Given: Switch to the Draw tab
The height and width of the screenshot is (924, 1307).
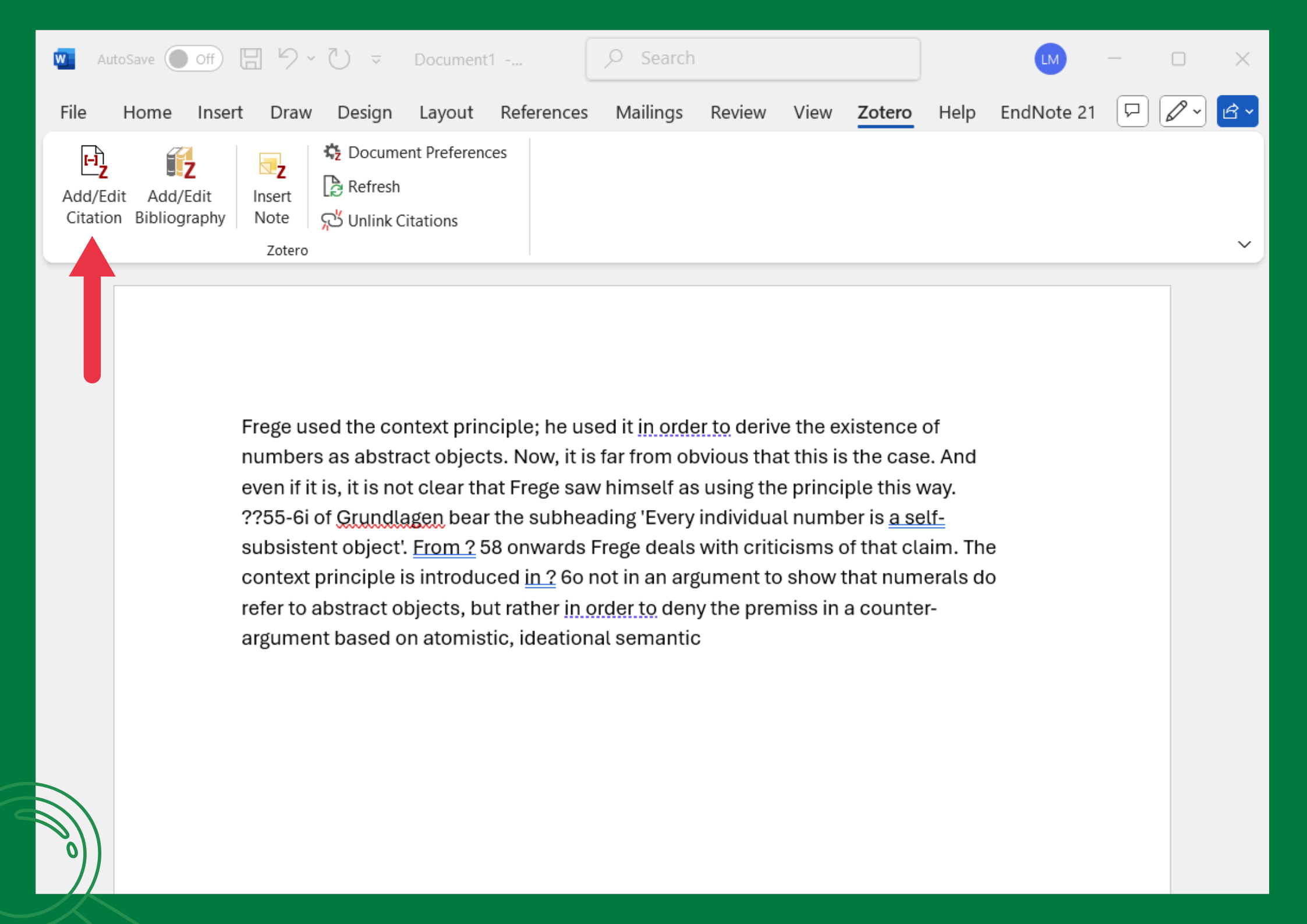Looking at the screenshot, I should pos(291,112).
